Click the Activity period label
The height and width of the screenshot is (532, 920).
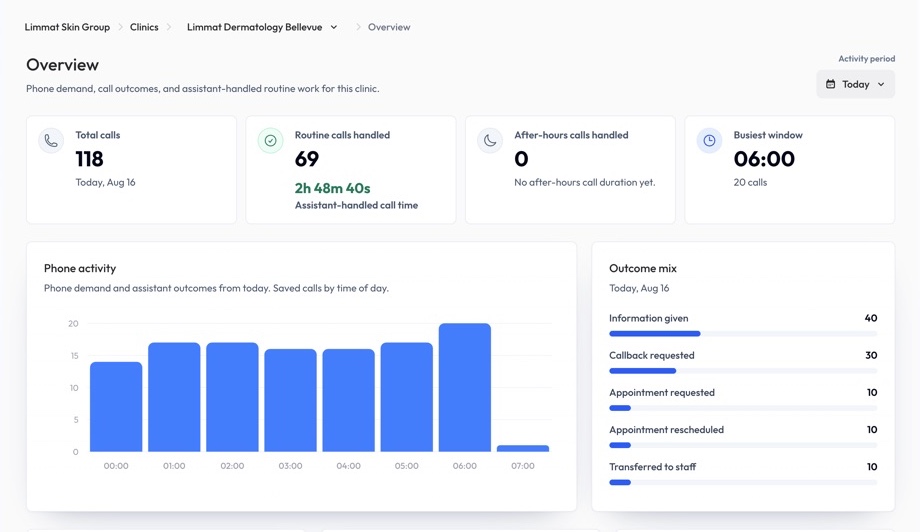(867, 59)
